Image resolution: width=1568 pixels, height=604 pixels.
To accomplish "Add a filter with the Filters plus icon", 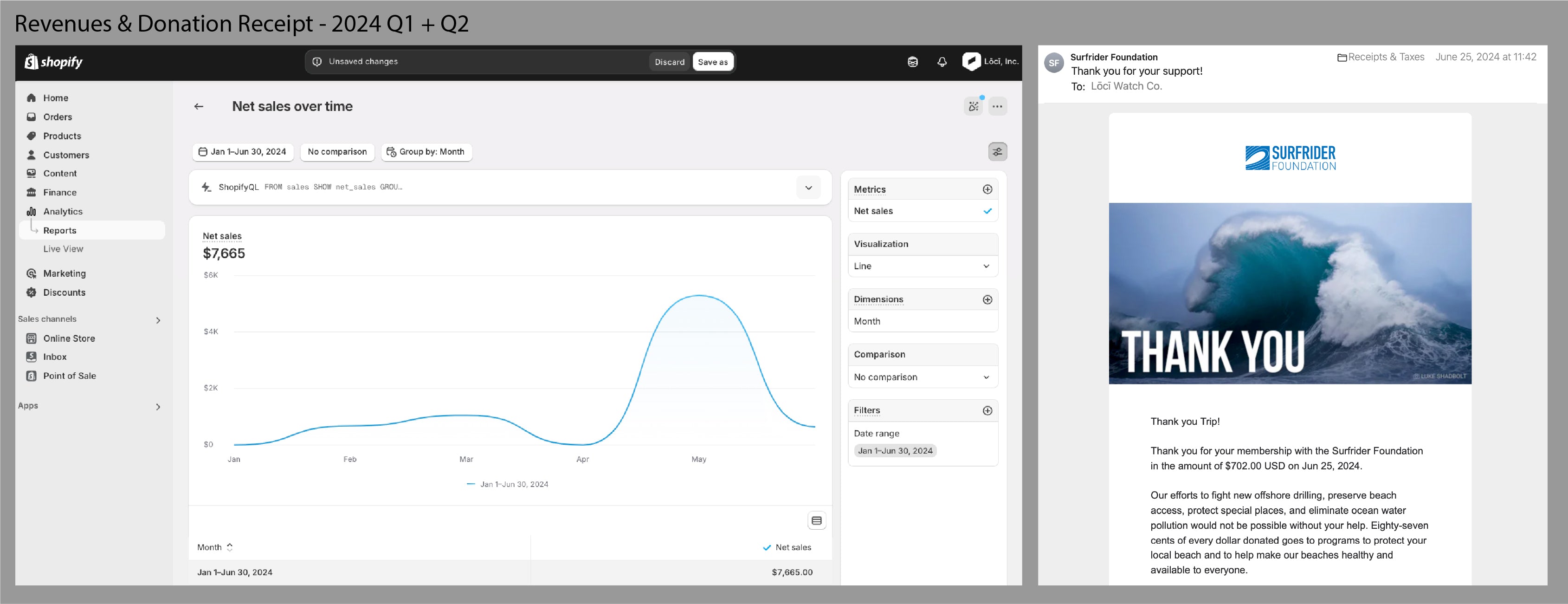I will 987,410.
